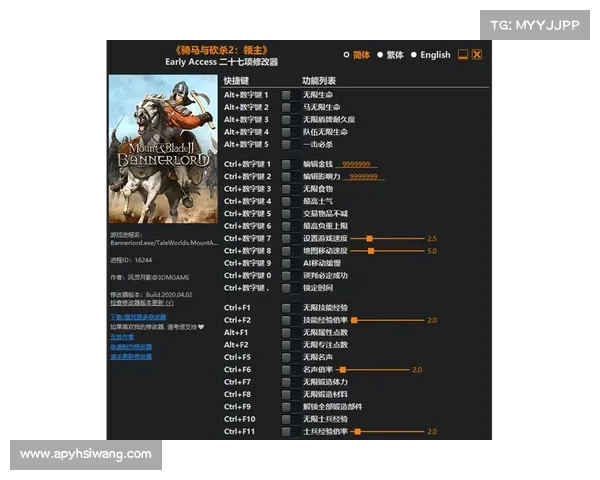Select the 简体 language radio button
The image size is (600, 480).
347,55
